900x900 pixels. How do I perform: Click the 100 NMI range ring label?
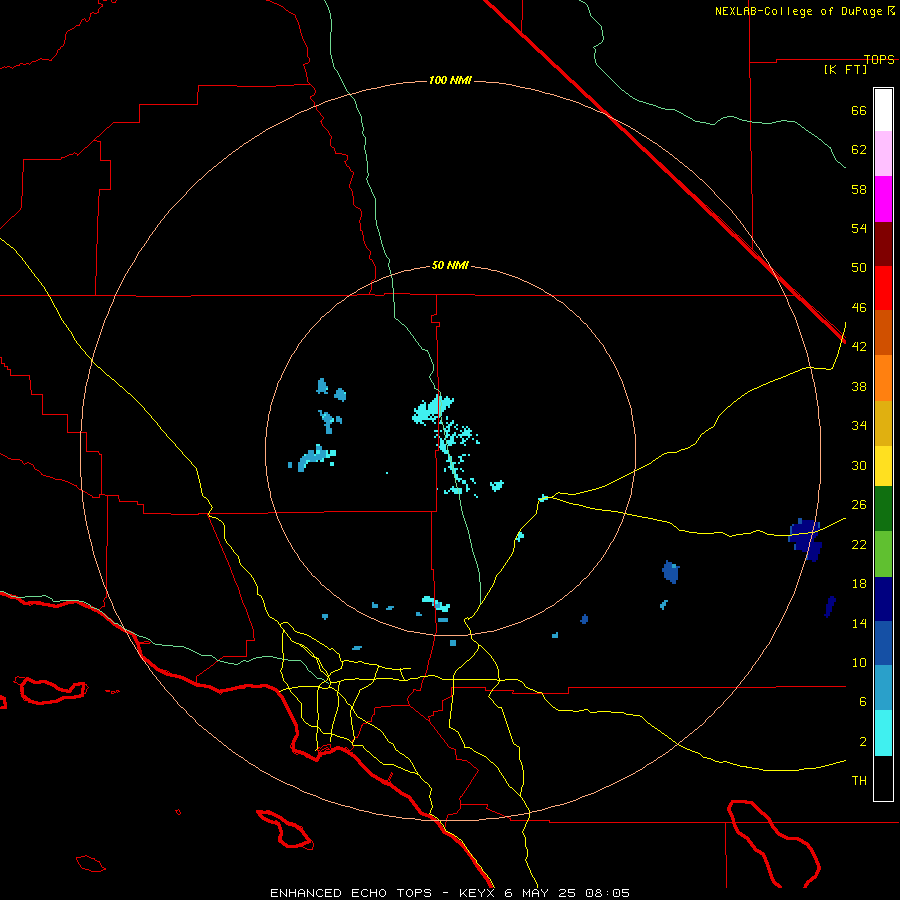pyautogui.click(x=450, y=80)
